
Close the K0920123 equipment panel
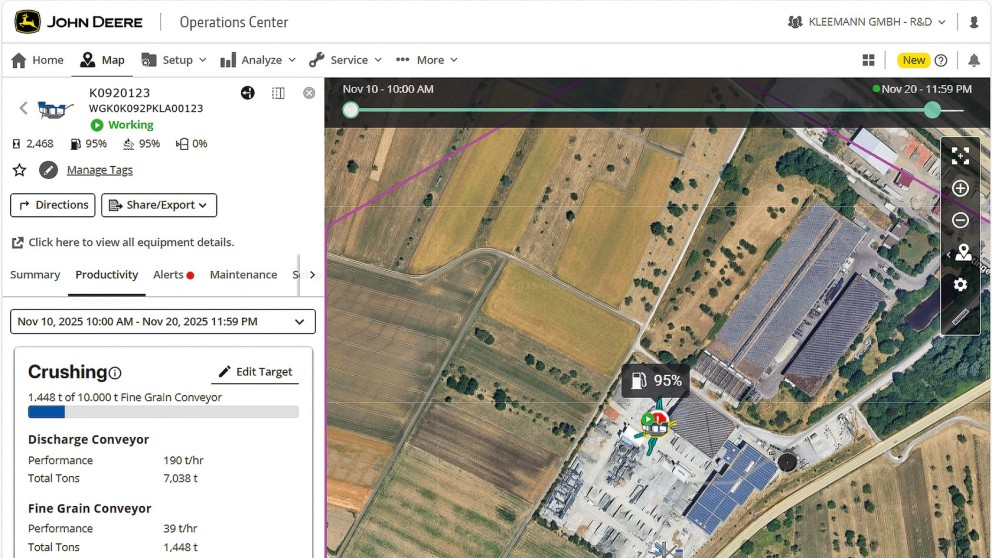[309, 93]
